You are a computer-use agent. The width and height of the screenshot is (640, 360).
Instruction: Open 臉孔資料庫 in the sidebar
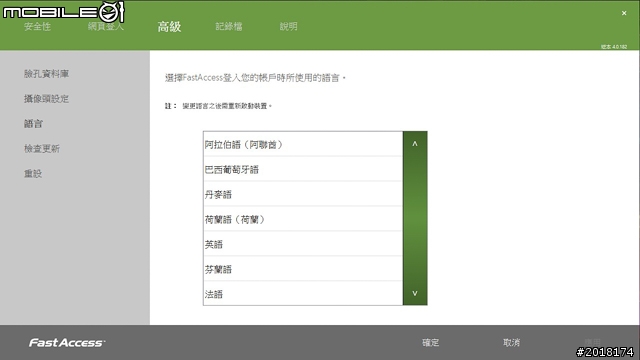tap(46, 74)
